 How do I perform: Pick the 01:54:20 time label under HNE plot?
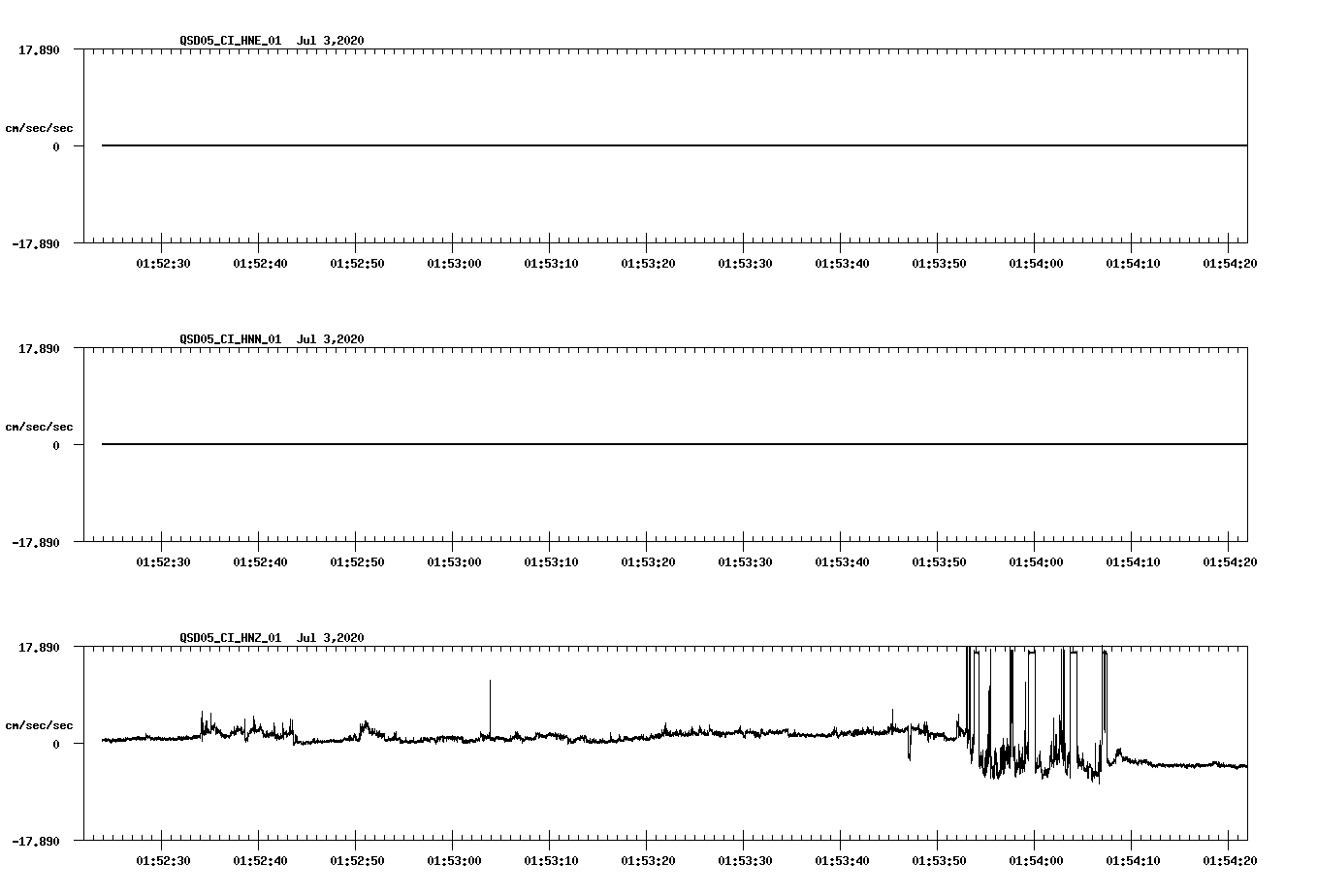(x=1230, y=263)
